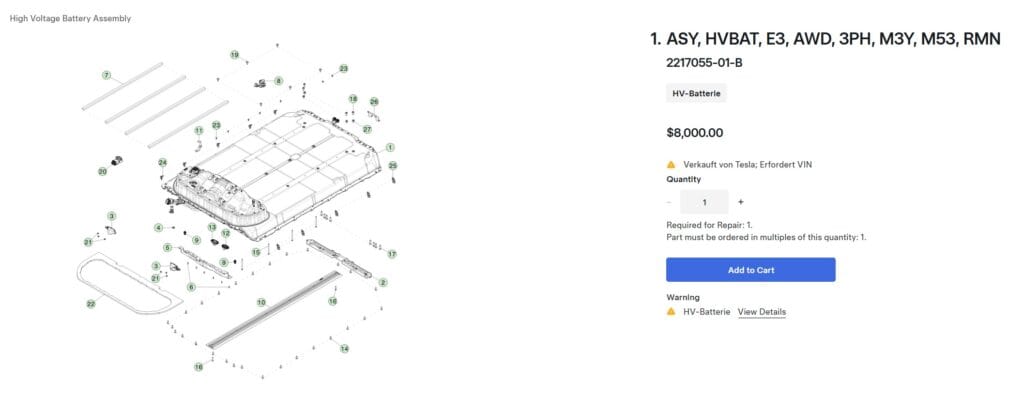The height and width of the screenshot is (412, 1024).
Task: Click callout 10 on the side skid rail
Action: pyautogui.click(x=261, y=302)
